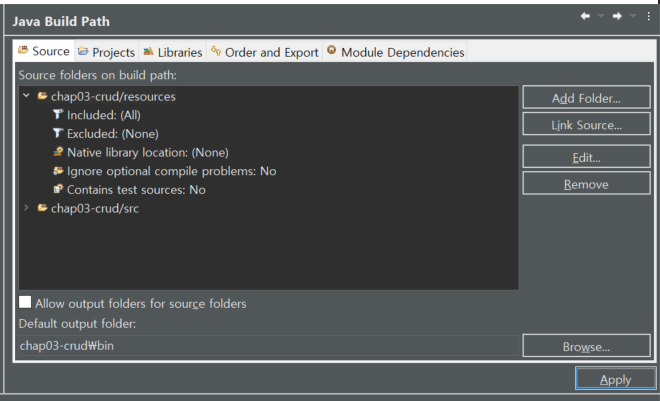
Task: Open the back history dropdown arrow
Action: (601, 16)
